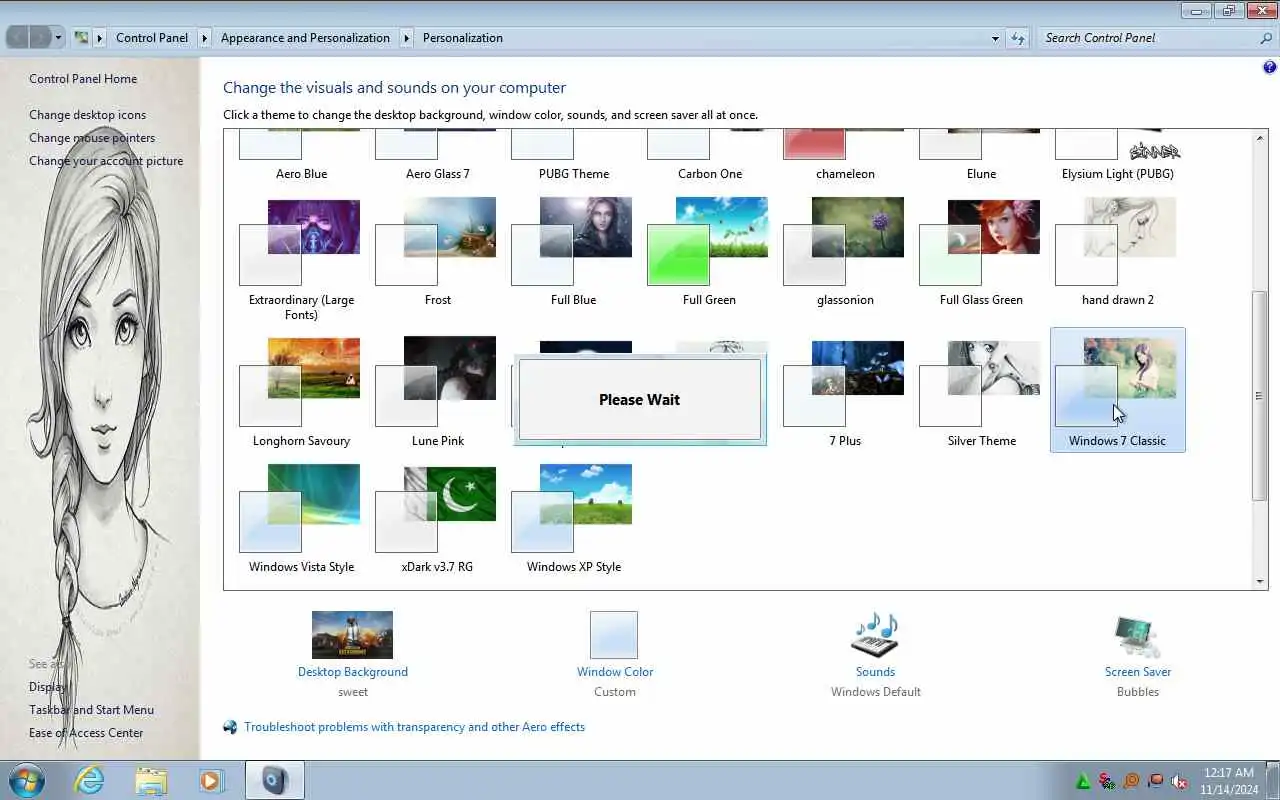Select the 7 Plus theme
Image resolution: width=1280 pixels, height=800 pixels.
pyautogui.click(x=845, y=394)
